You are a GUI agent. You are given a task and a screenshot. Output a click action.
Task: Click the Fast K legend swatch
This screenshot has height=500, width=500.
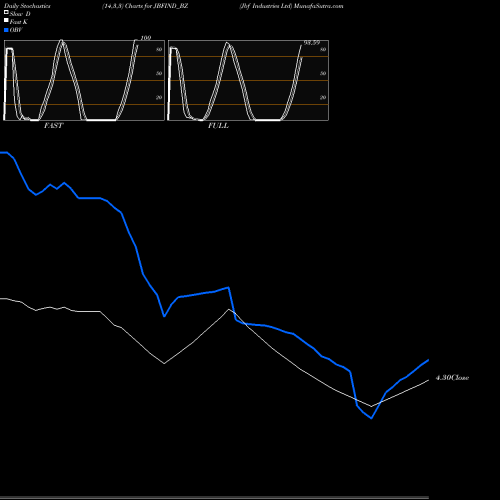pyautogui.click(x=6, y=20)
